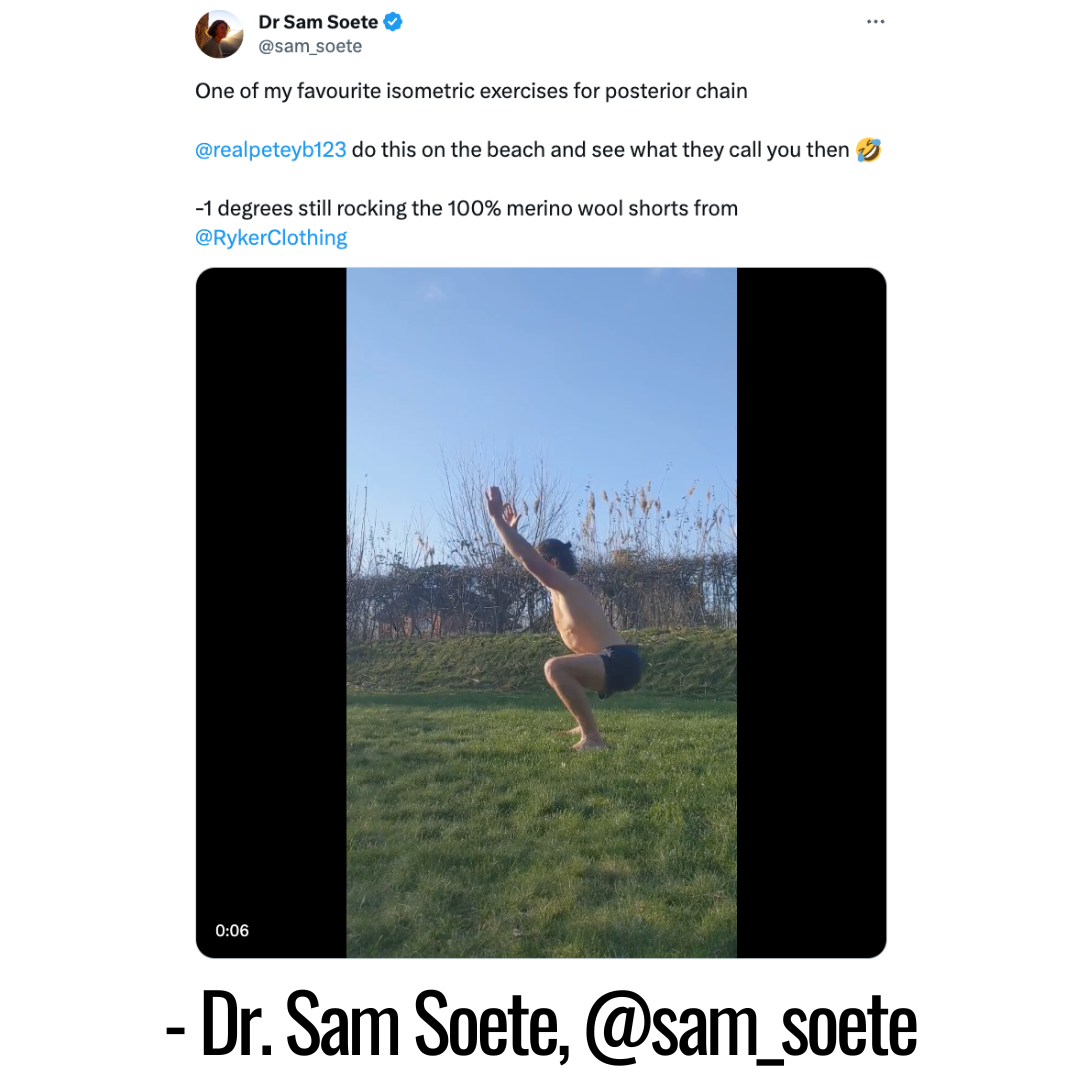Click the right black bar of the video
1080x1080 pixels.
(x=811, y=612)
